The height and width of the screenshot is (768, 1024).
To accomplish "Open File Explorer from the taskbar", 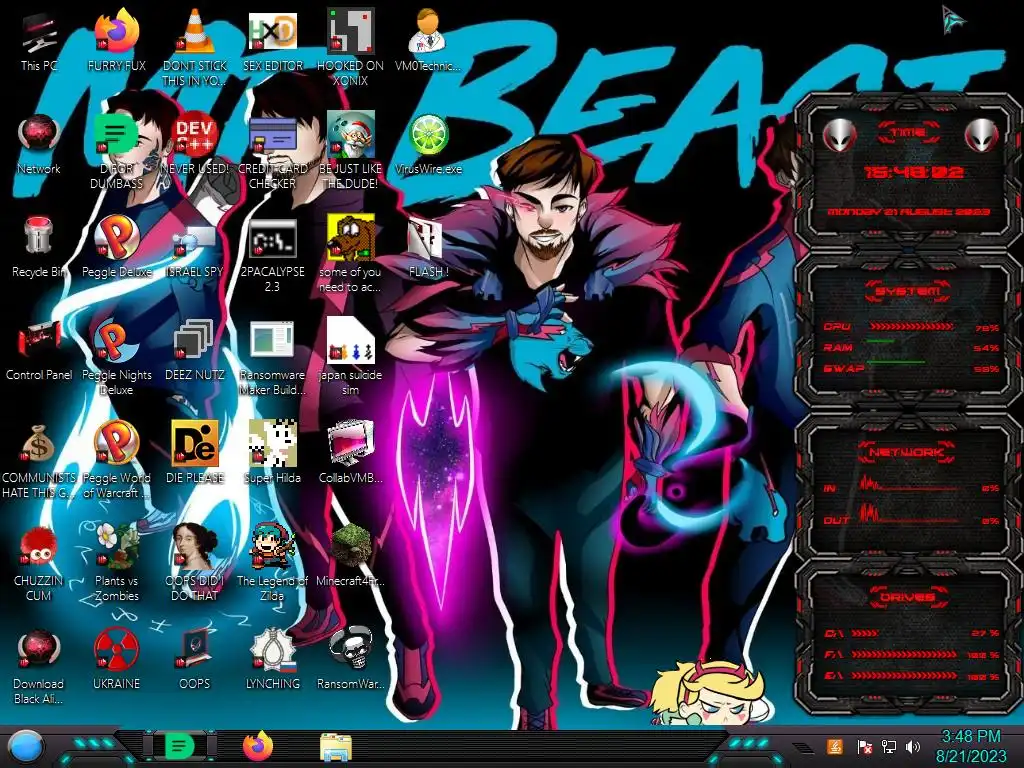I will click(336, 747).
